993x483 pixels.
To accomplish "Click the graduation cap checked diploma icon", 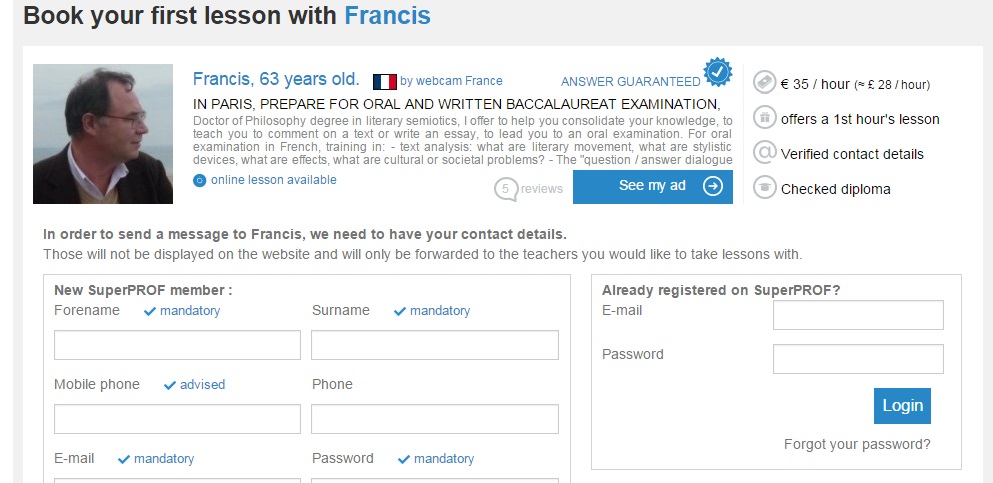I will (765, 188).
